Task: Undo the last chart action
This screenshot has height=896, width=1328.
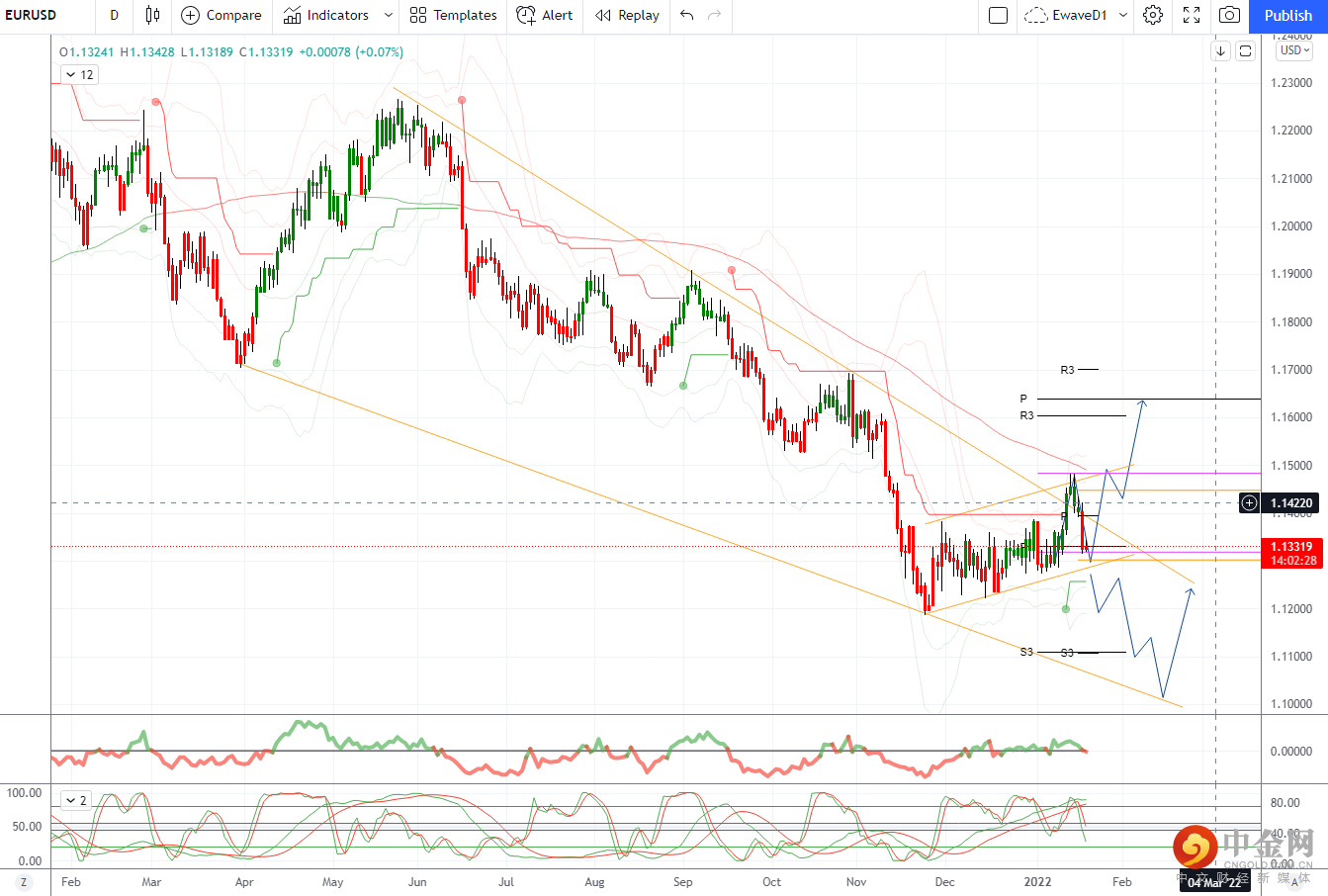Action: [x=687, y=15]
